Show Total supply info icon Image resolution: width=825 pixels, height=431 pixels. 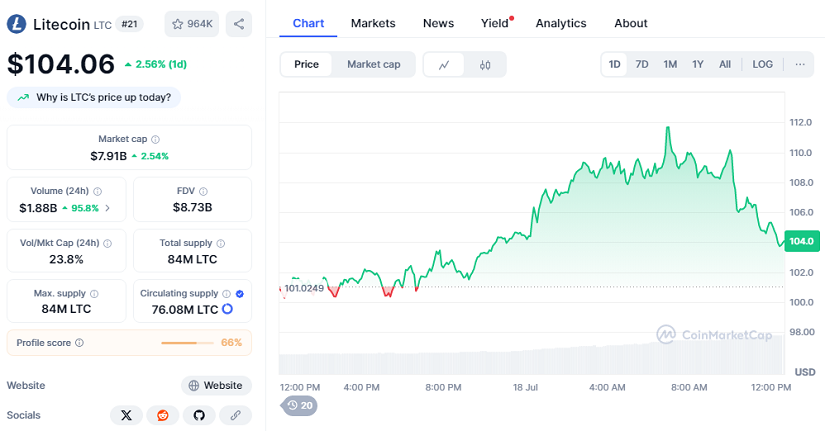[220, 243]
